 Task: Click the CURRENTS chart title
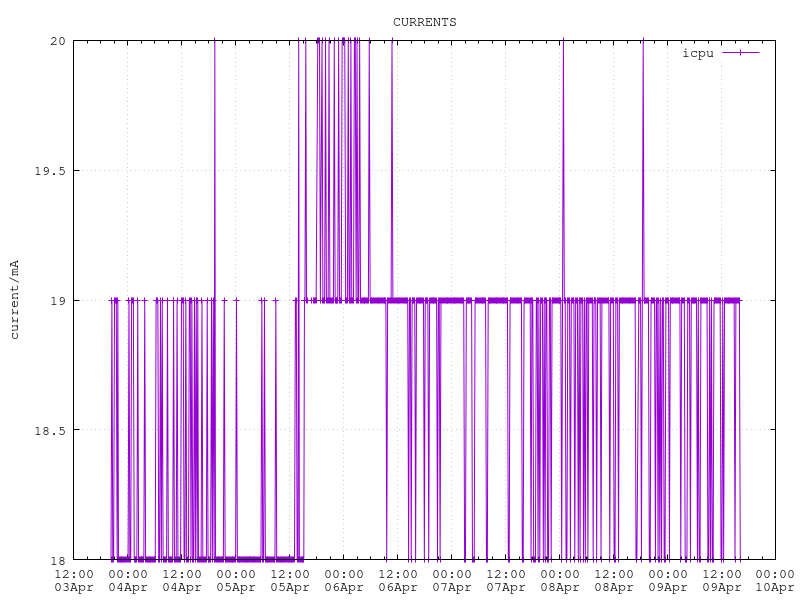pyautogui.click(x=424, y=22)
